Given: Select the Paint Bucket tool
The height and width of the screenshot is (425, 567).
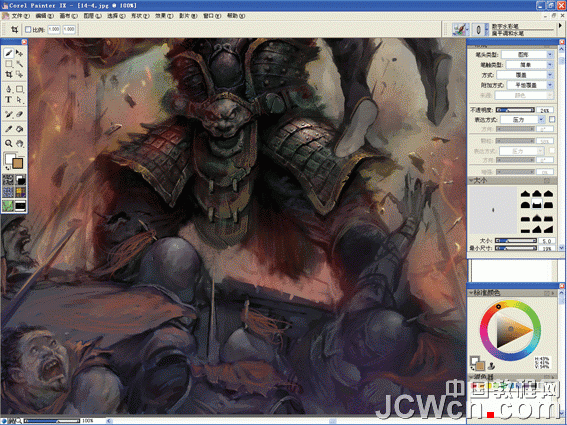Looking at the screenshot, I should pyautogui.click(x=20, y=129).
